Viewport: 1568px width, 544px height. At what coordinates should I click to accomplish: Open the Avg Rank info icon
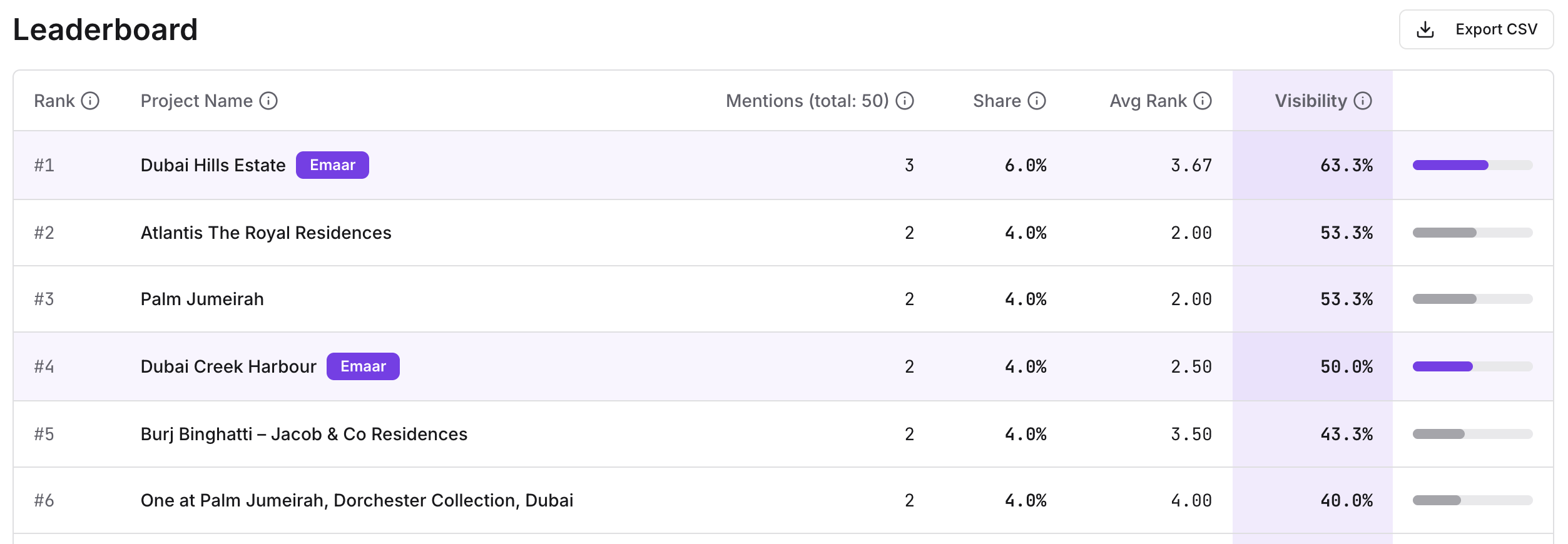pos(1201,100)
